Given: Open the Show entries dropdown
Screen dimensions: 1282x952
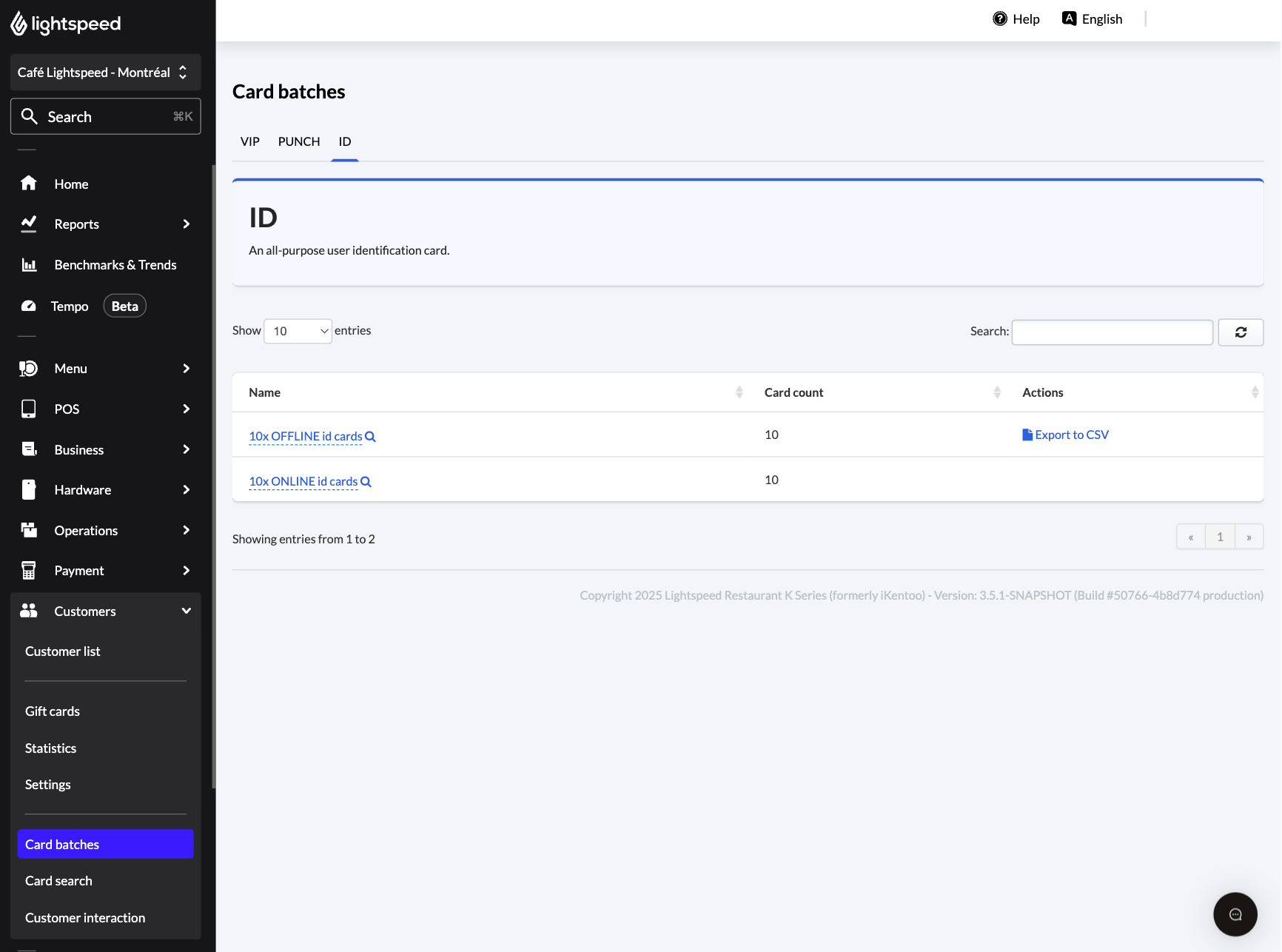Looking at the screenshot, I should 297,331.
